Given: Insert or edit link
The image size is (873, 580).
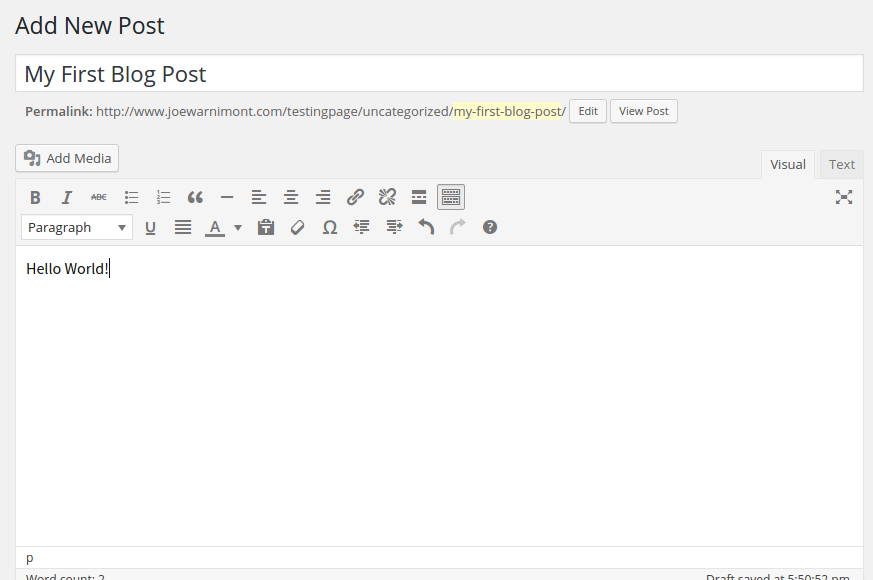Looking at the screenshot, I should tap(355, 197).
